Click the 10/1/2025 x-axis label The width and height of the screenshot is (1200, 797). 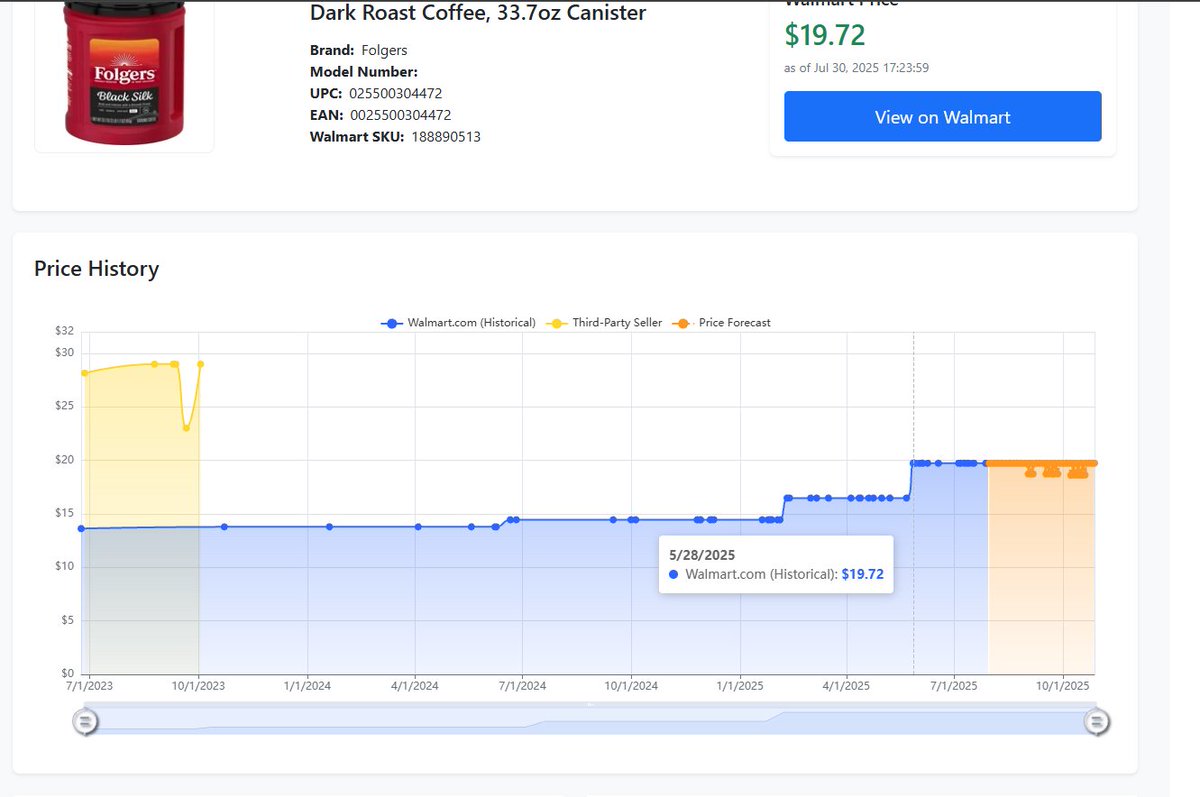point(1062,686)
